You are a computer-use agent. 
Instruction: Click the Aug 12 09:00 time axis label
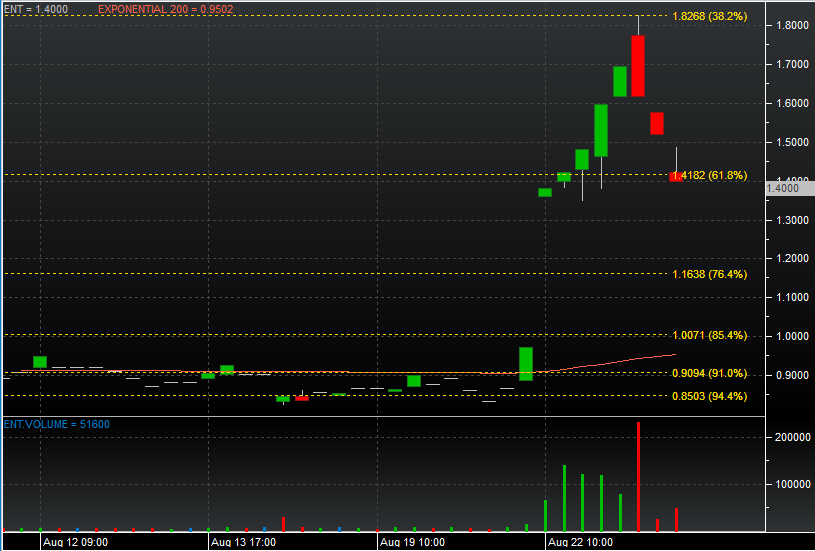[75, 542]
